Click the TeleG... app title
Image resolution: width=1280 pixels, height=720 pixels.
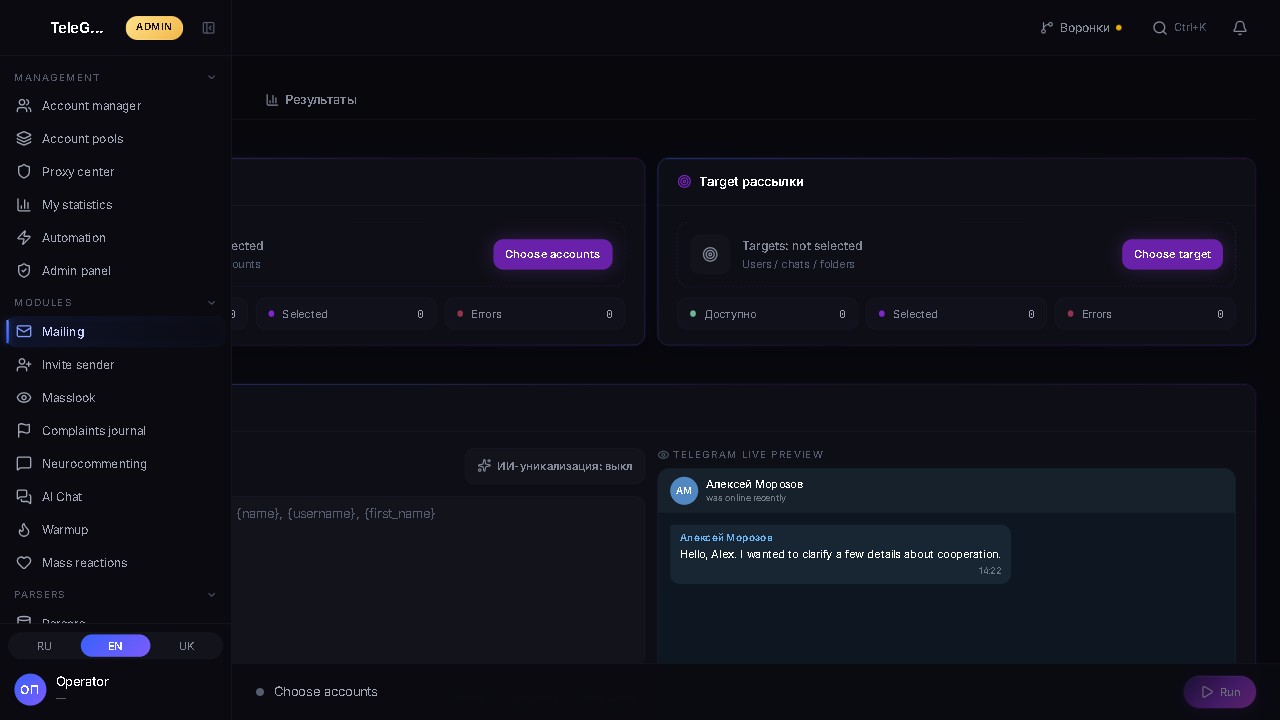(77, 28)
